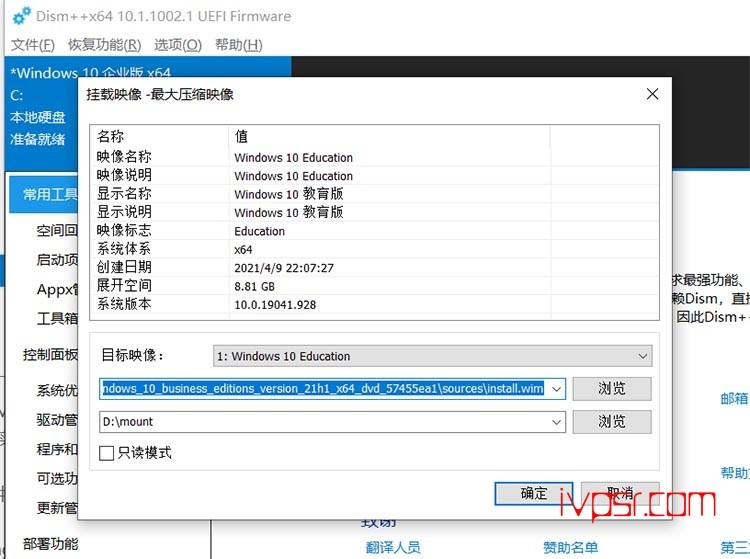Cancel the dialog with 取消
Image resolution: width=750 pixels, height=559 pixels.
click(x=620, y=493)
